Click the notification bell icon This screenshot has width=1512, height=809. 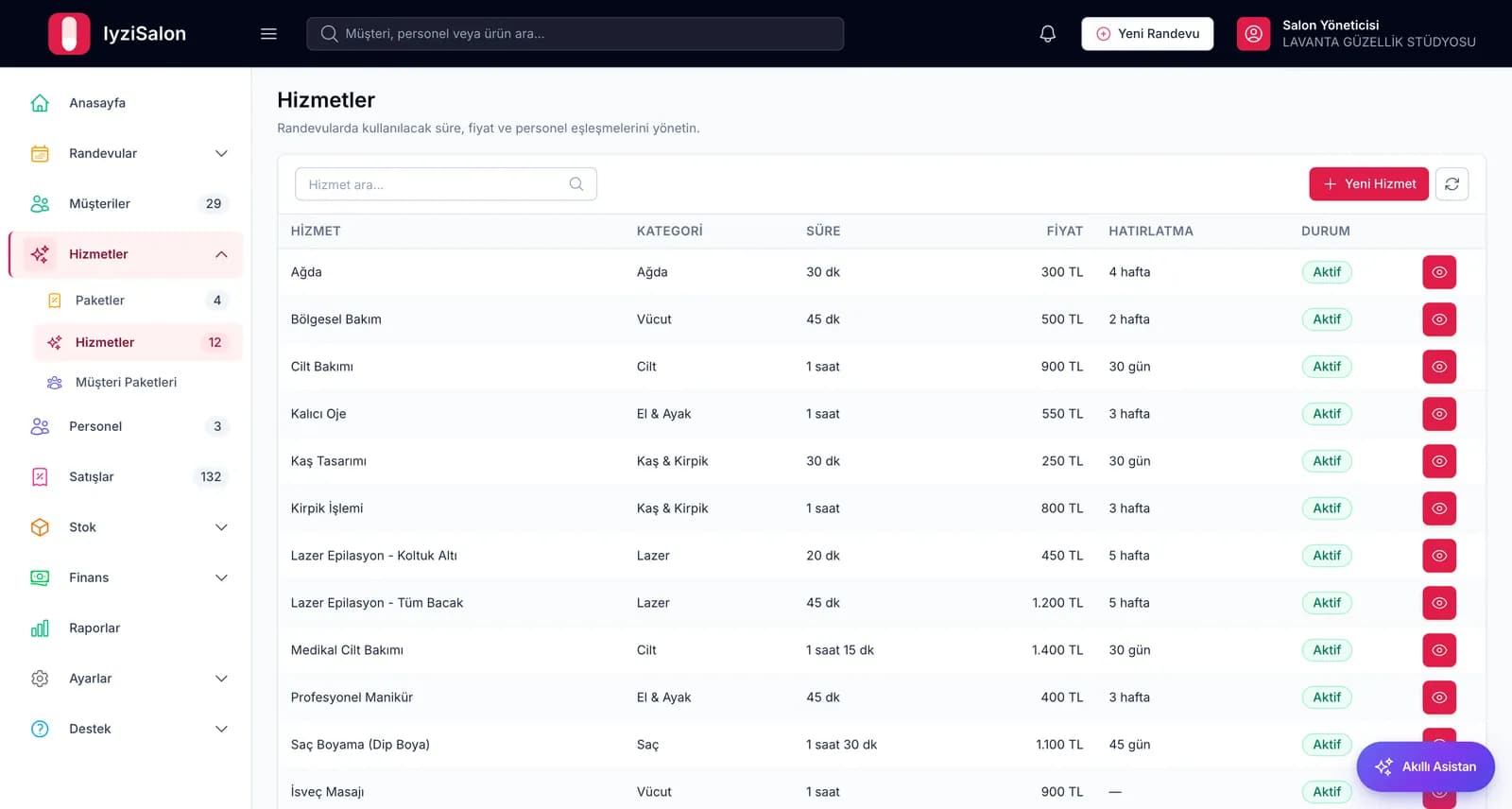click(x=1047, y=34)
